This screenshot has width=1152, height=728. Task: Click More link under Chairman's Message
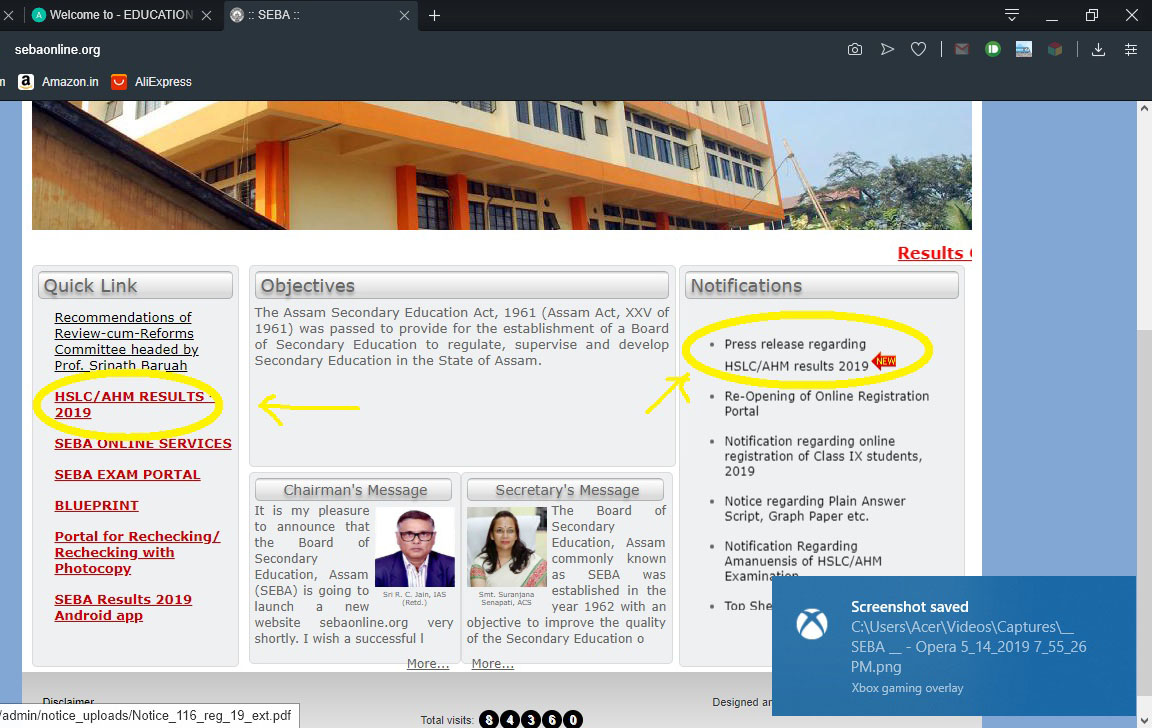428,663
